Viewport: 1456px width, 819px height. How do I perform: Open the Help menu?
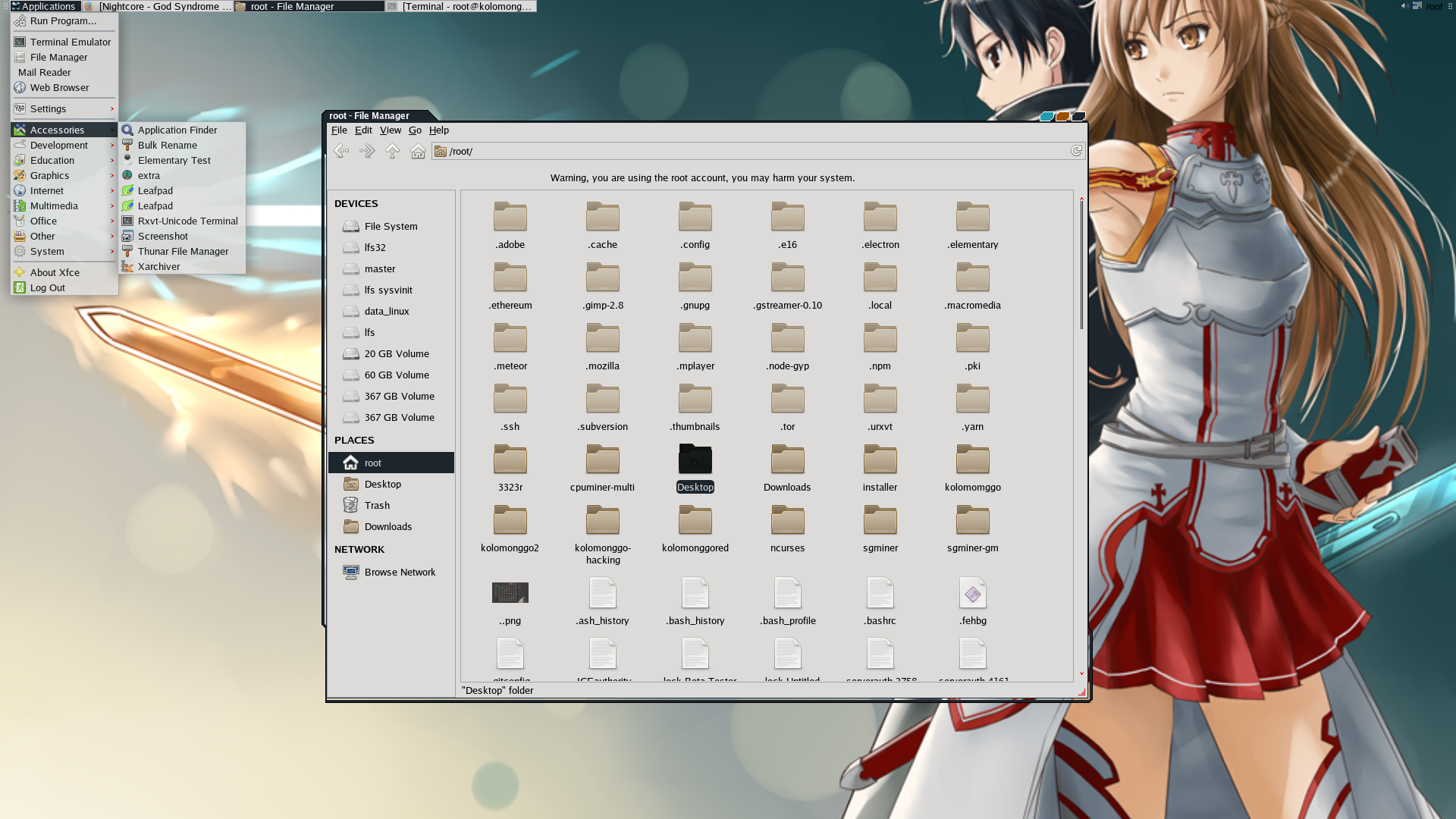pyautogui.click(x=439, y=130)
